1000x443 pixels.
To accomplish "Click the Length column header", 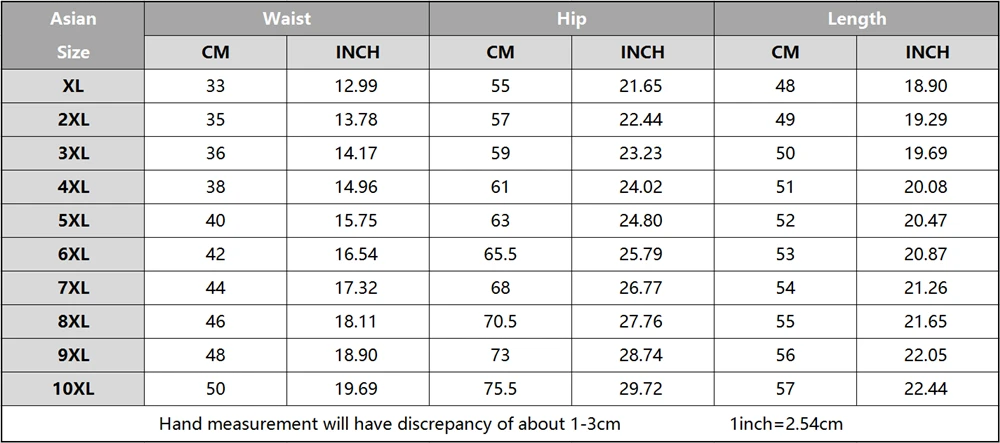I will (857, 18).
